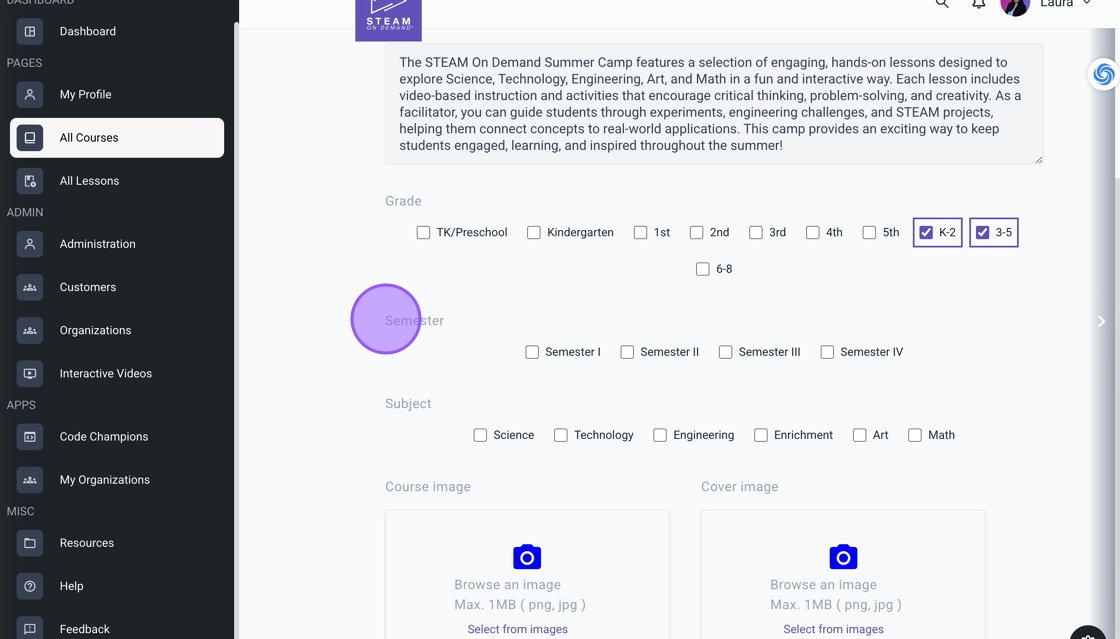Click the Code Champions sidebar icon

[30, 437]
